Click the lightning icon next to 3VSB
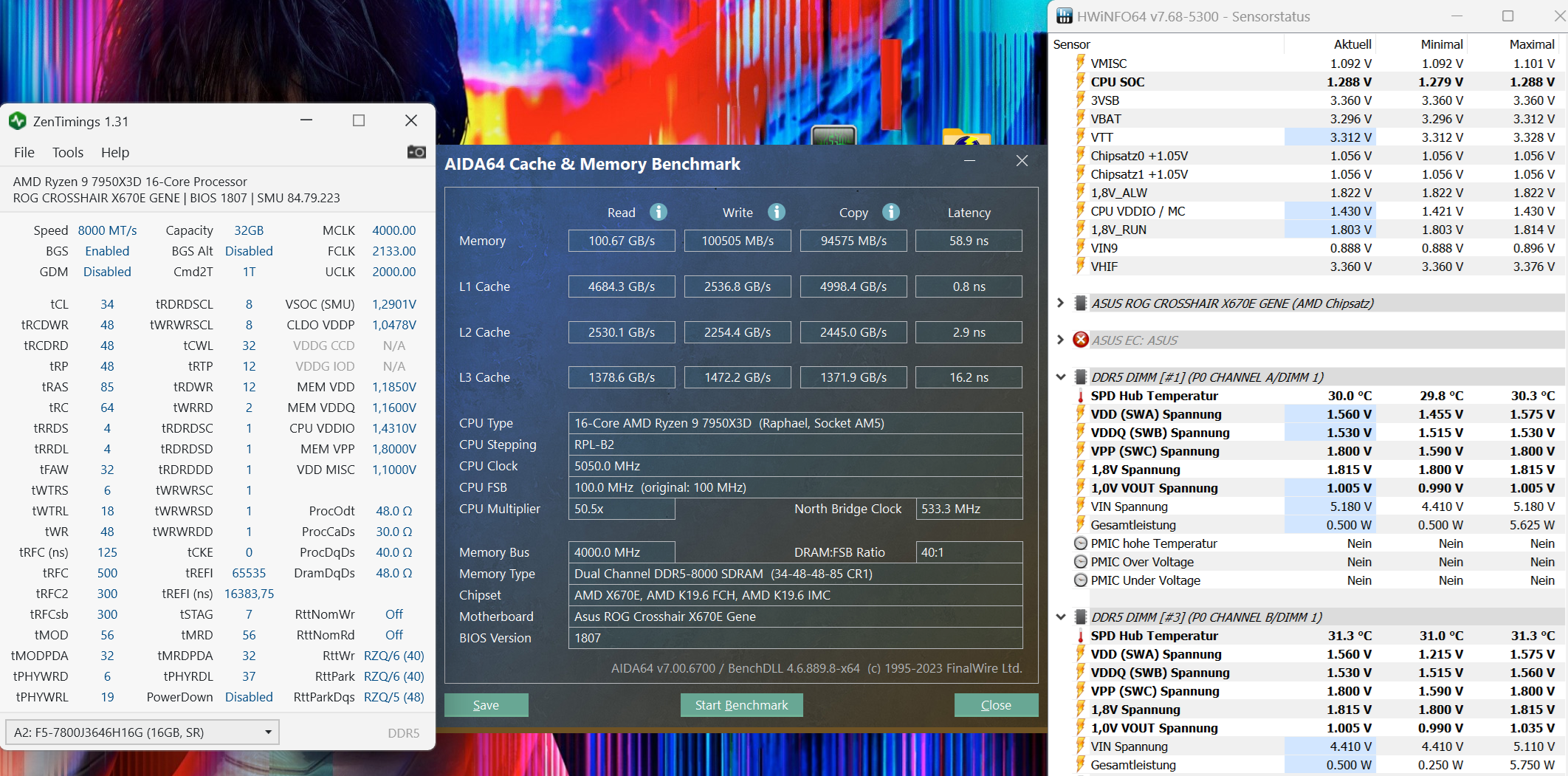This screenshot has height=776, width=1568. point(1081,100)
